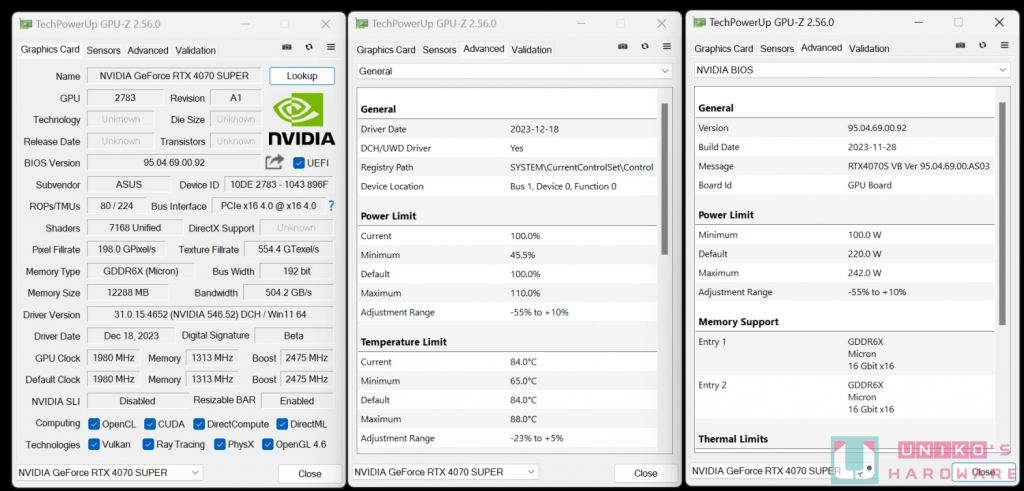
Task: Click the Resizable BAR Enabled field
Action: point(297,401)
